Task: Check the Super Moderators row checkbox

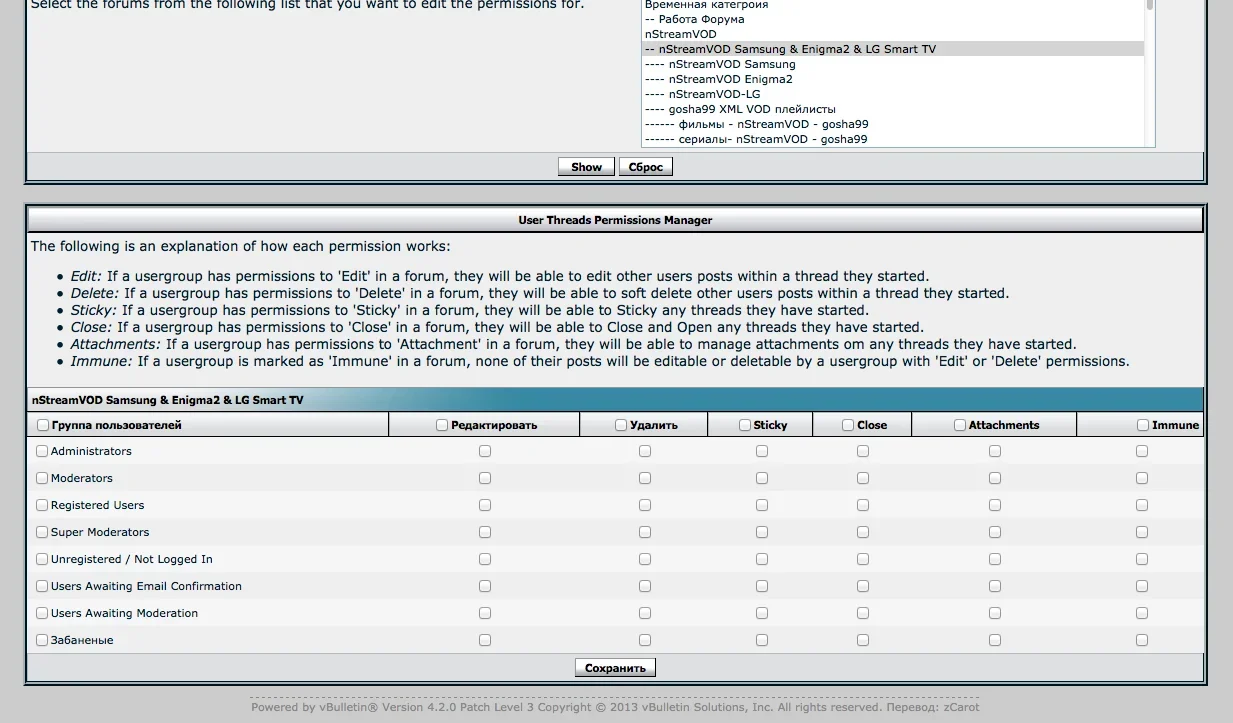Action: (42, 532)
